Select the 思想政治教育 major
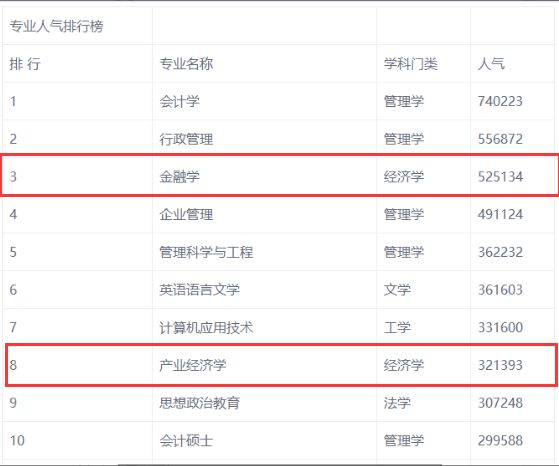This screenshot has height=466, width=559. coord(200,403)
